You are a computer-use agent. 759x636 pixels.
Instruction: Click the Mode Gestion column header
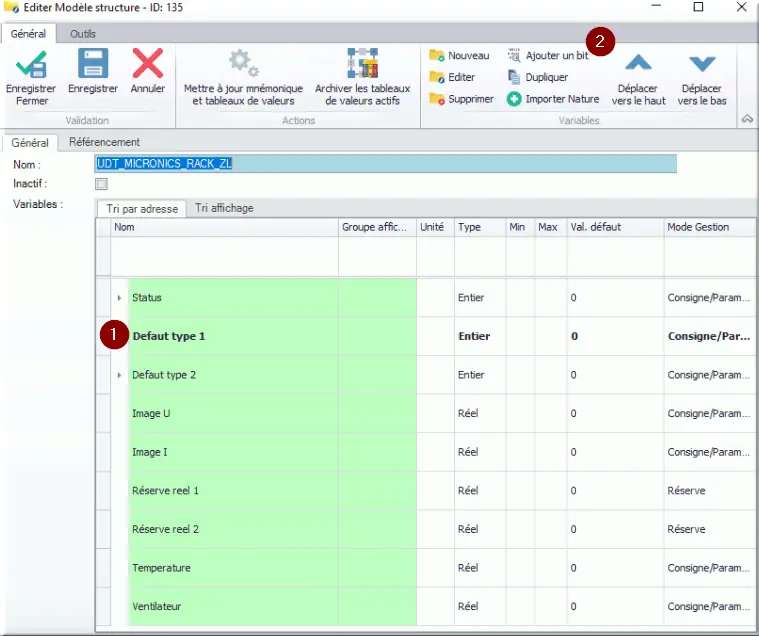pos(711,227)
